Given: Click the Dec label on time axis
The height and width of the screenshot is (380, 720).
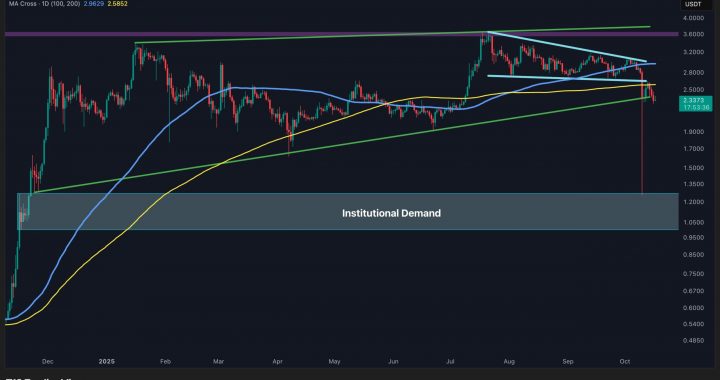Looking at the screenshot, I should click(48, 362).
